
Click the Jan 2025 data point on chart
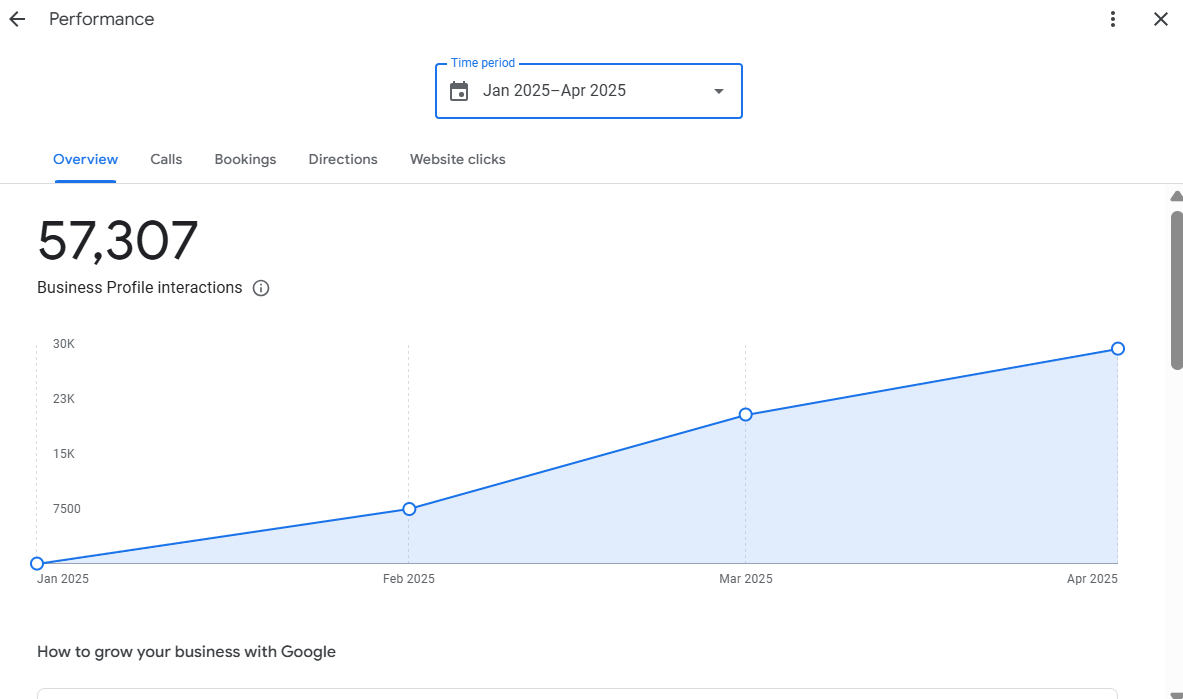point(37,564)
